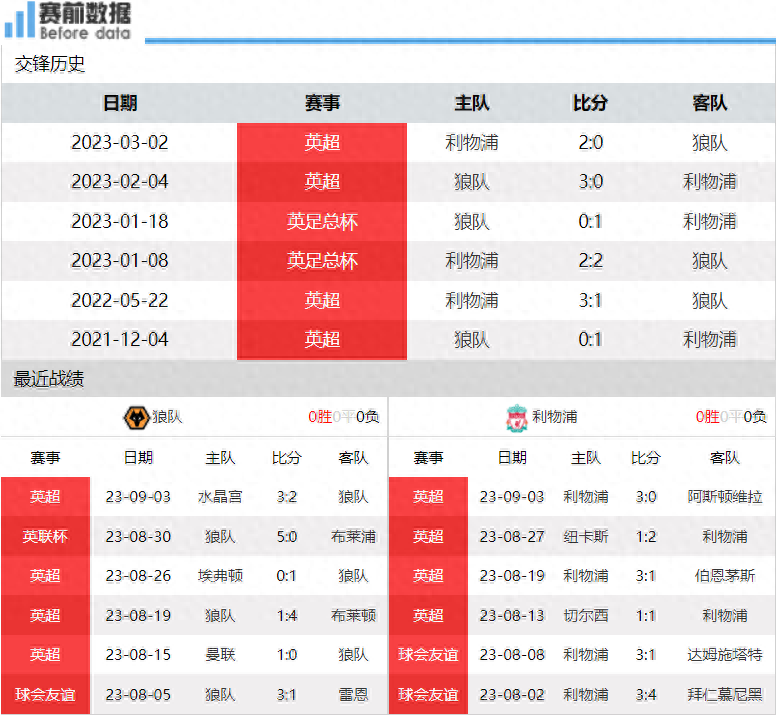Click 英足总杯 cell in the 2023-01-18 row
This screenshot has height=715, width=776.
coord(322,221)
